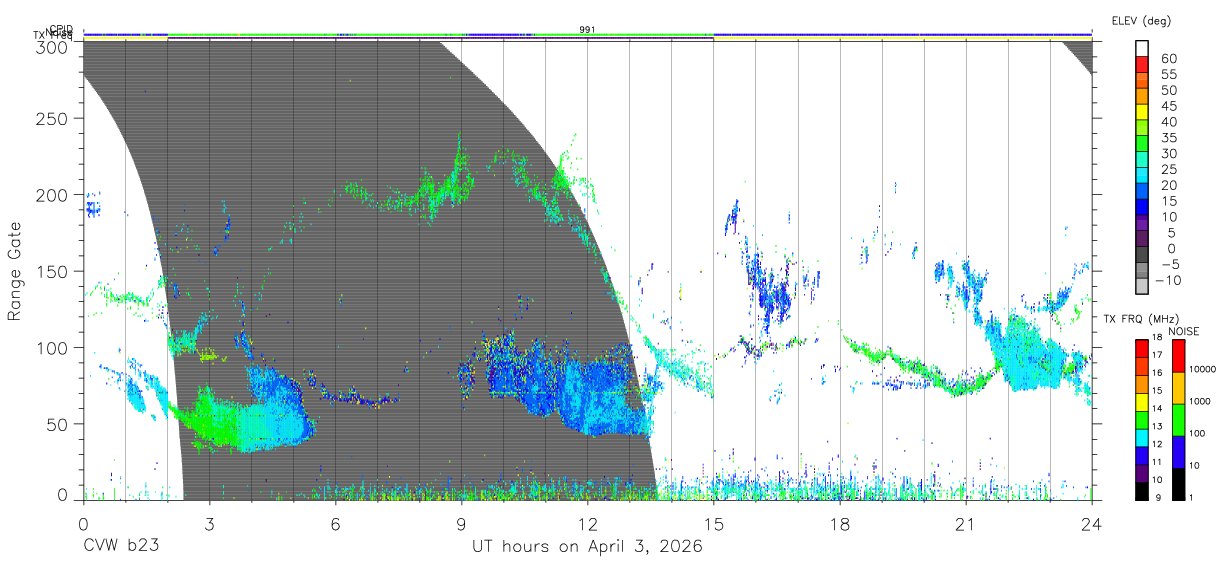
Task: Click the '150' tick on the Range Gate axis
Action: coord(52,271)
